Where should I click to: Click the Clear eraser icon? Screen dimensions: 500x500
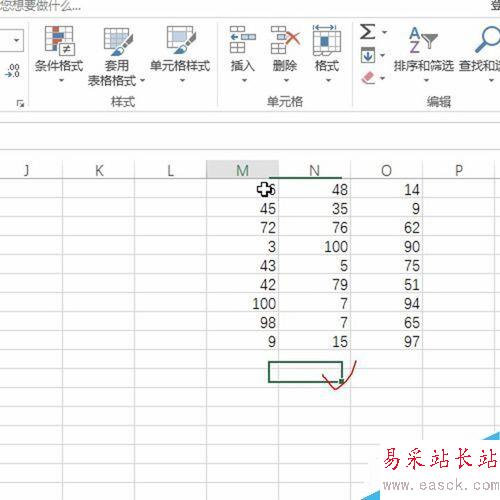pos(368,78)
